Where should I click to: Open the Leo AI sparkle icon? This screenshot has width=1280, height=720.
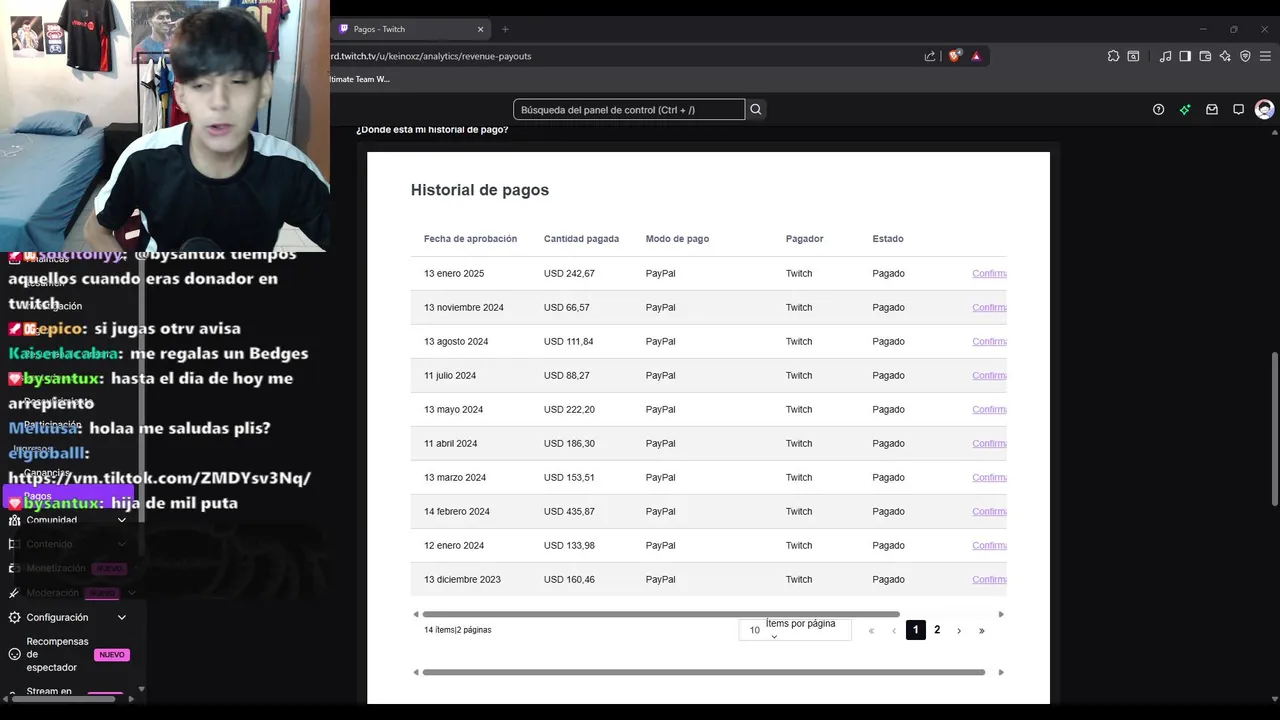click(x=1225, y=56)
